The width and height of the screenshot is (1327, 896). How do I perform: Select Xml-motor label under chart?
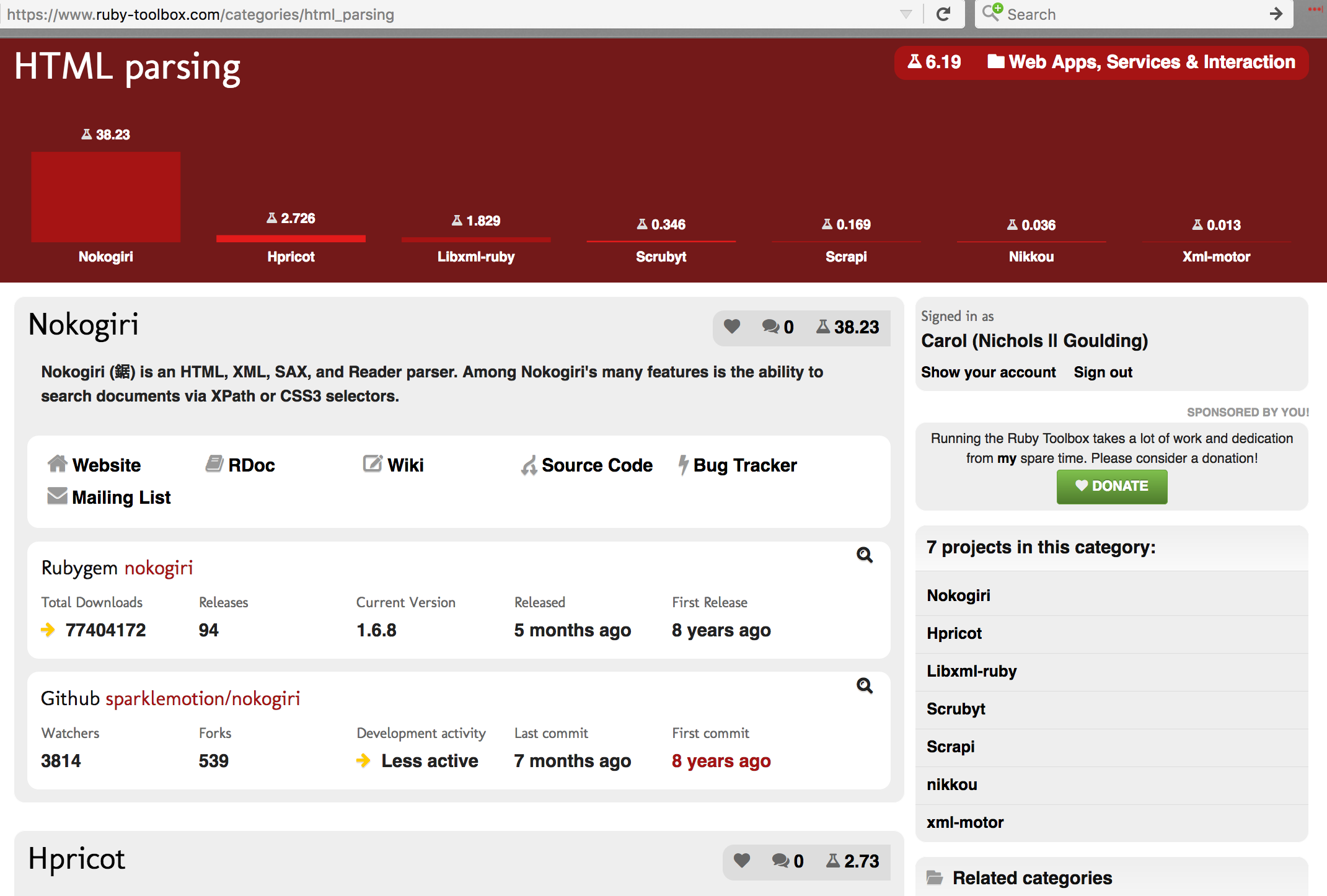tap(1216, 257)
